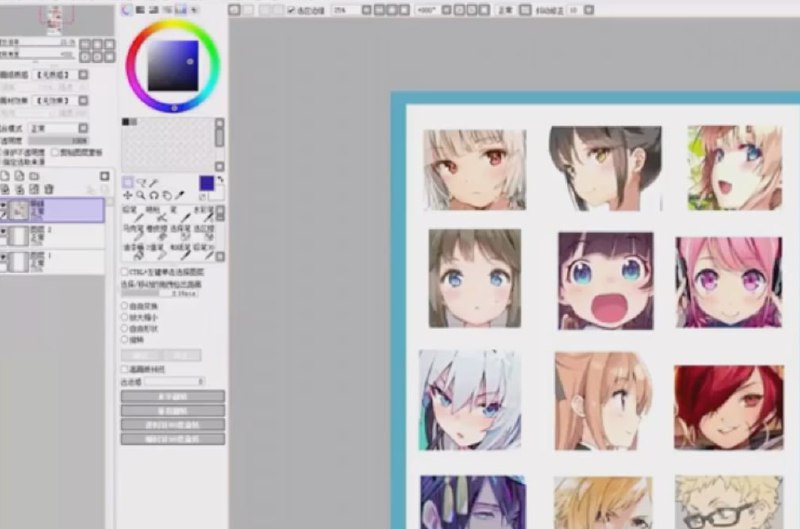Click rotate 90° clockwise button

[172, 439]
